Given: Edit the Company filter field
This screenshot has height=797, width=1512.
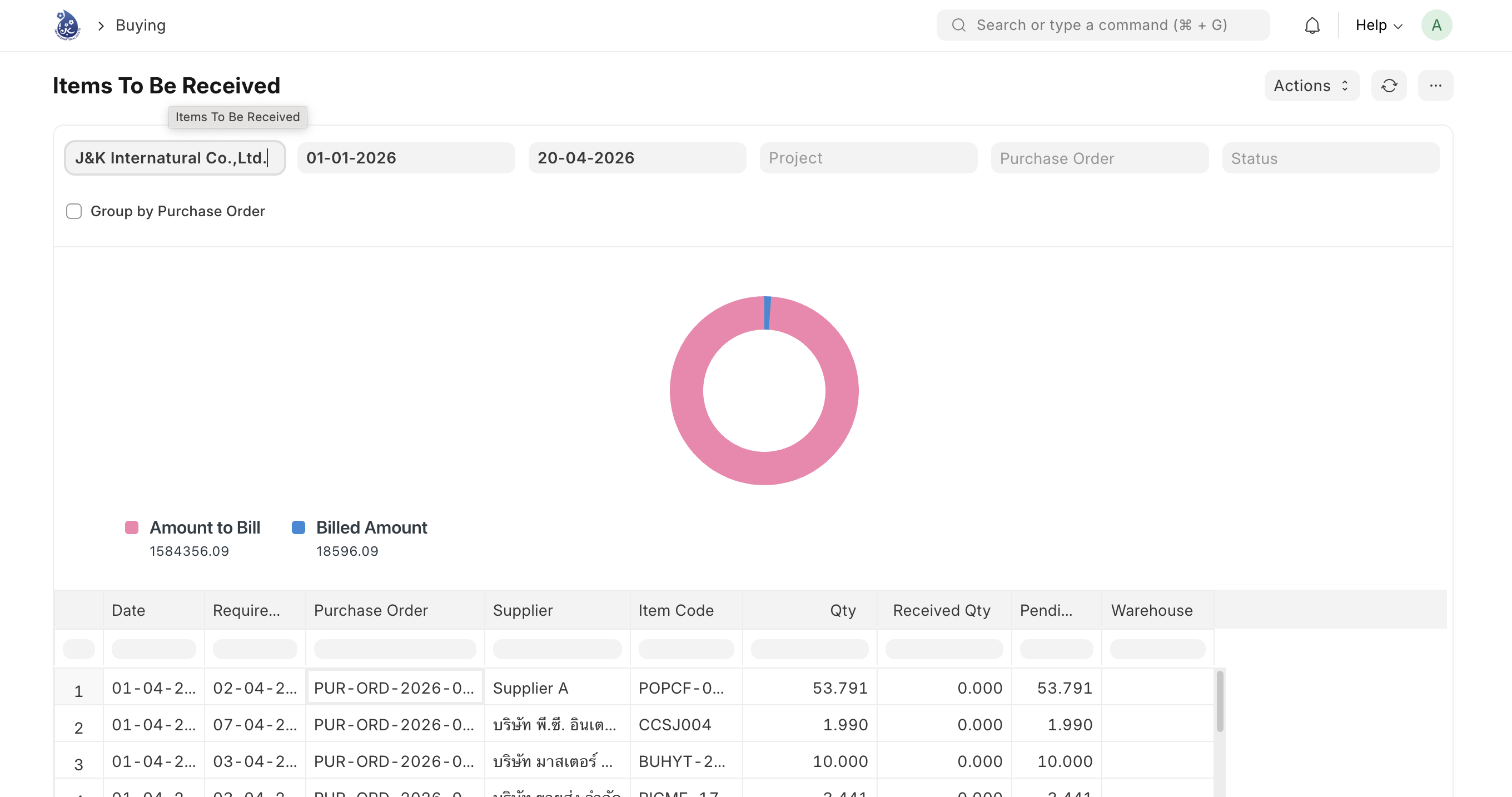Looking at the screenshot, I should pyautogui.click(x=175, y=158).
